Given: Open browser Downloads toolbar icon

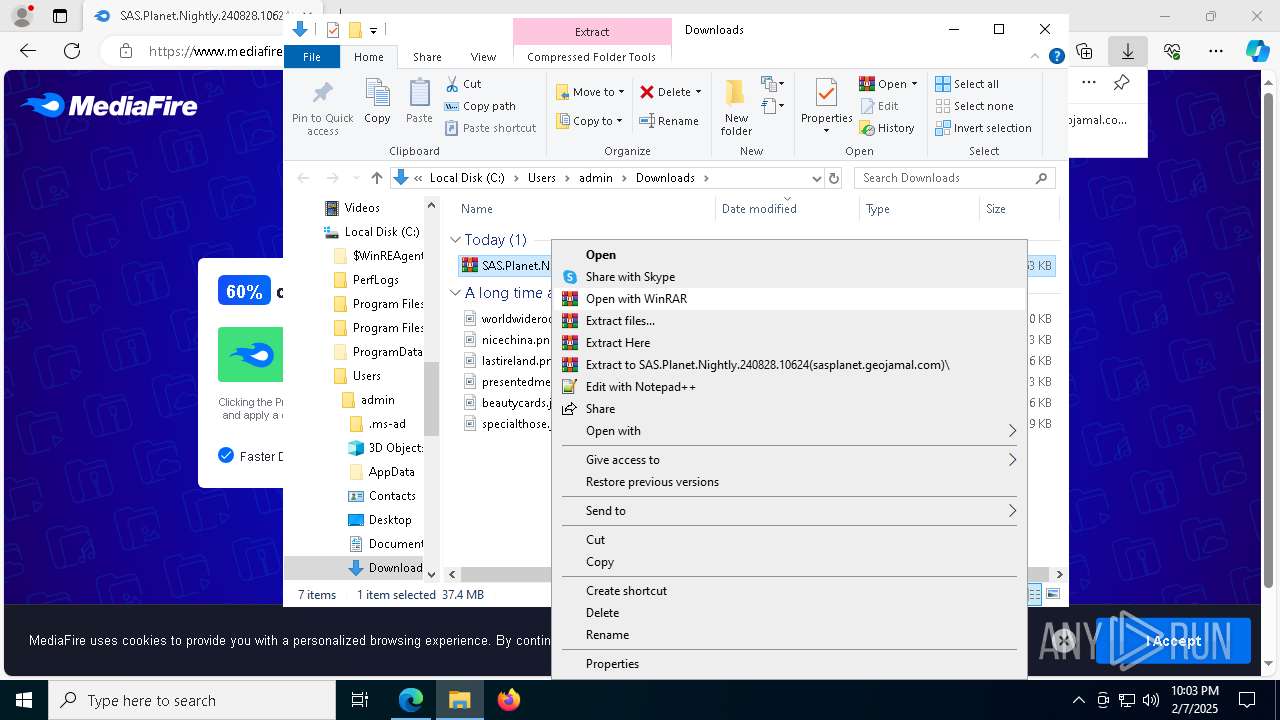Looking at the screenshot, I should [1128, 51].
